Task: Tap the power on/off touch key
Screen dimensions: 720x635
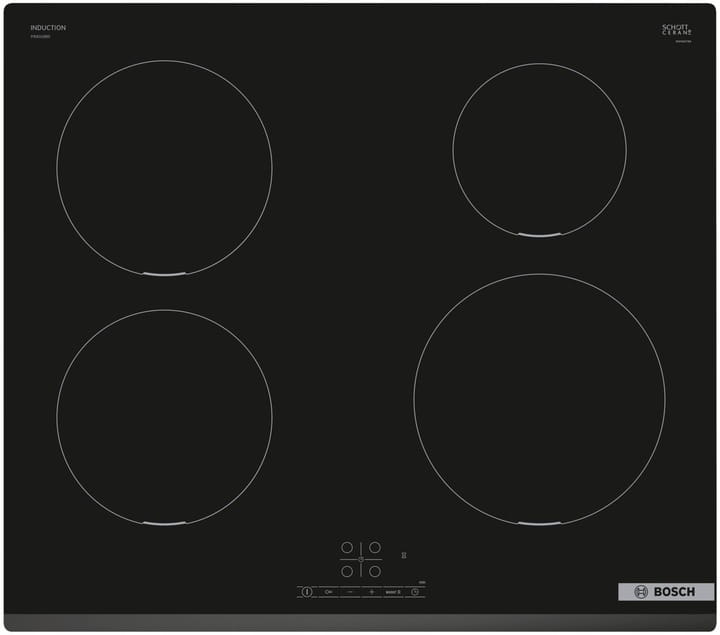Action: pos(307,592)
